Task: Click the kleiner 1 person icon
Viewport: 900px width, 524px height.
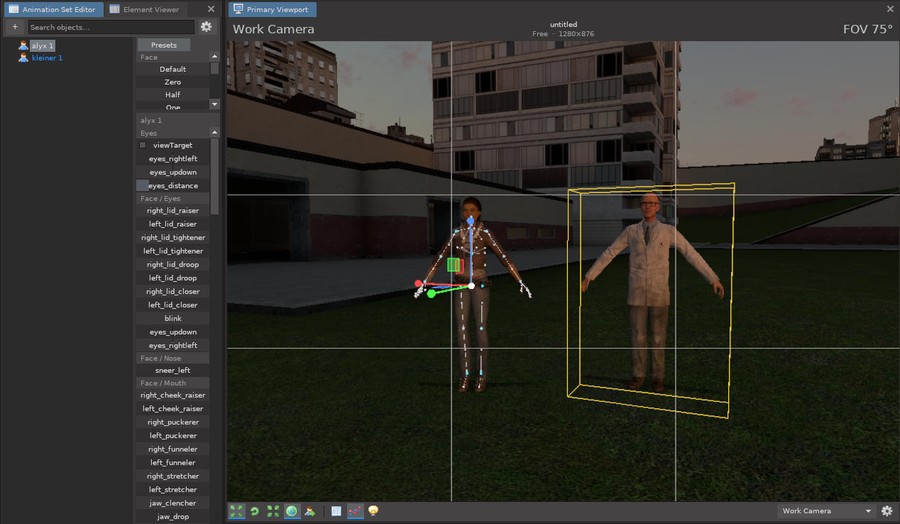Action: pos(23,58)
